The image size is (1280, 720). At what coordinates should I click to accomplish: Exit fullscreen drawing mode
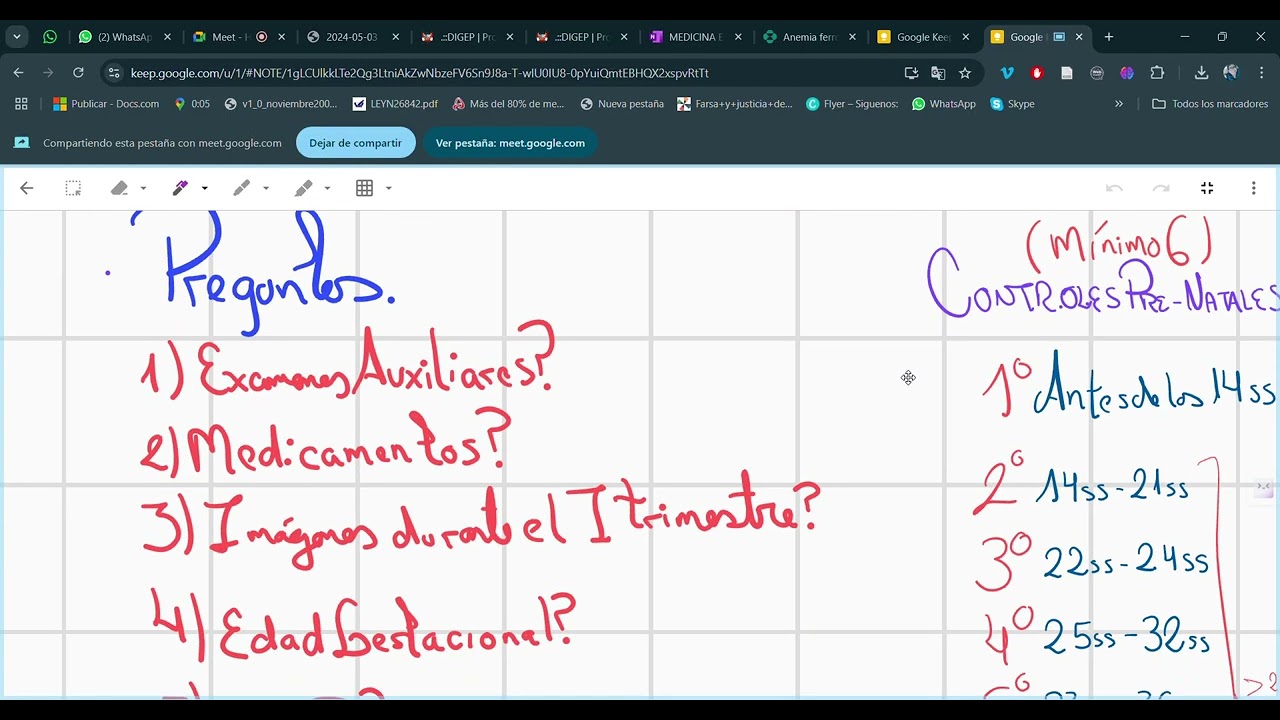(1207, 188)
